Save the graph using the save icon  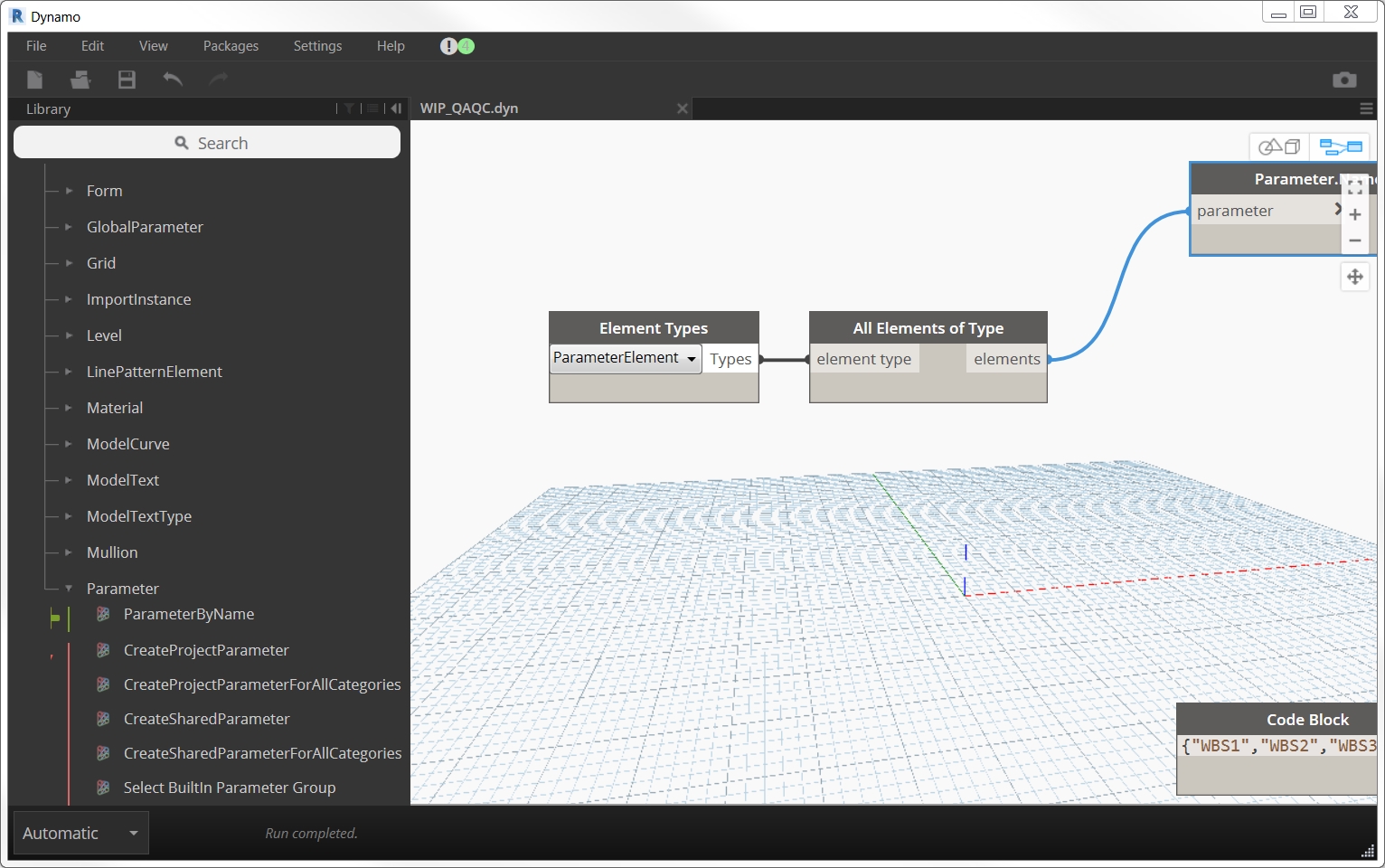[127, 80]
